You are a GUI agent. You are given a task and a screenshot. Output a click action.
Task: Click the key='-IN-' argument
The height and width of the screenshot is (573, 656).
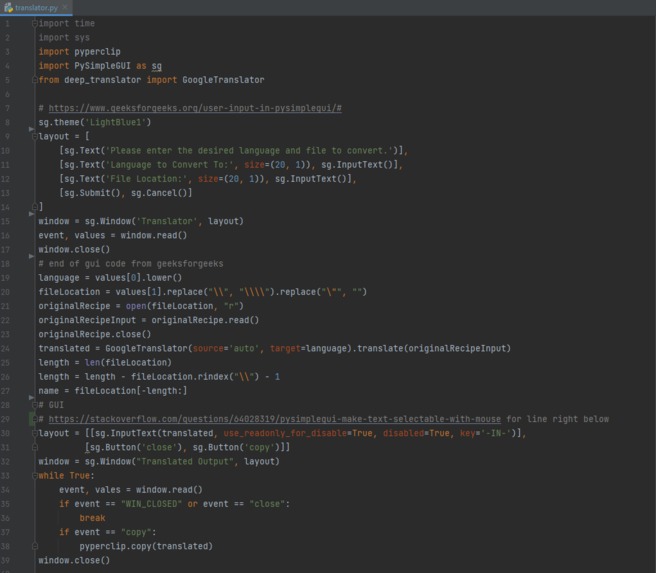[x=485, y=433]
